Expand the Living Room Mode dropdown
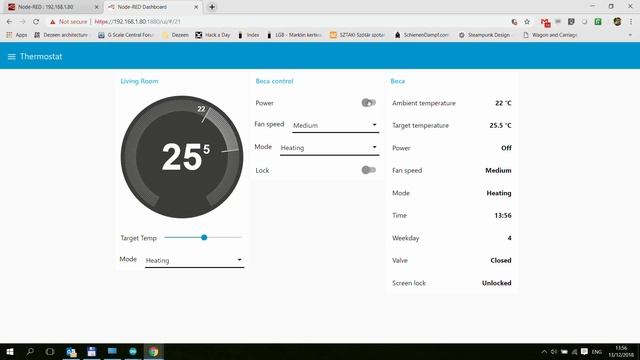Image resolution: width=640 pixels, height=360 pixels. (x=195, y=260)
